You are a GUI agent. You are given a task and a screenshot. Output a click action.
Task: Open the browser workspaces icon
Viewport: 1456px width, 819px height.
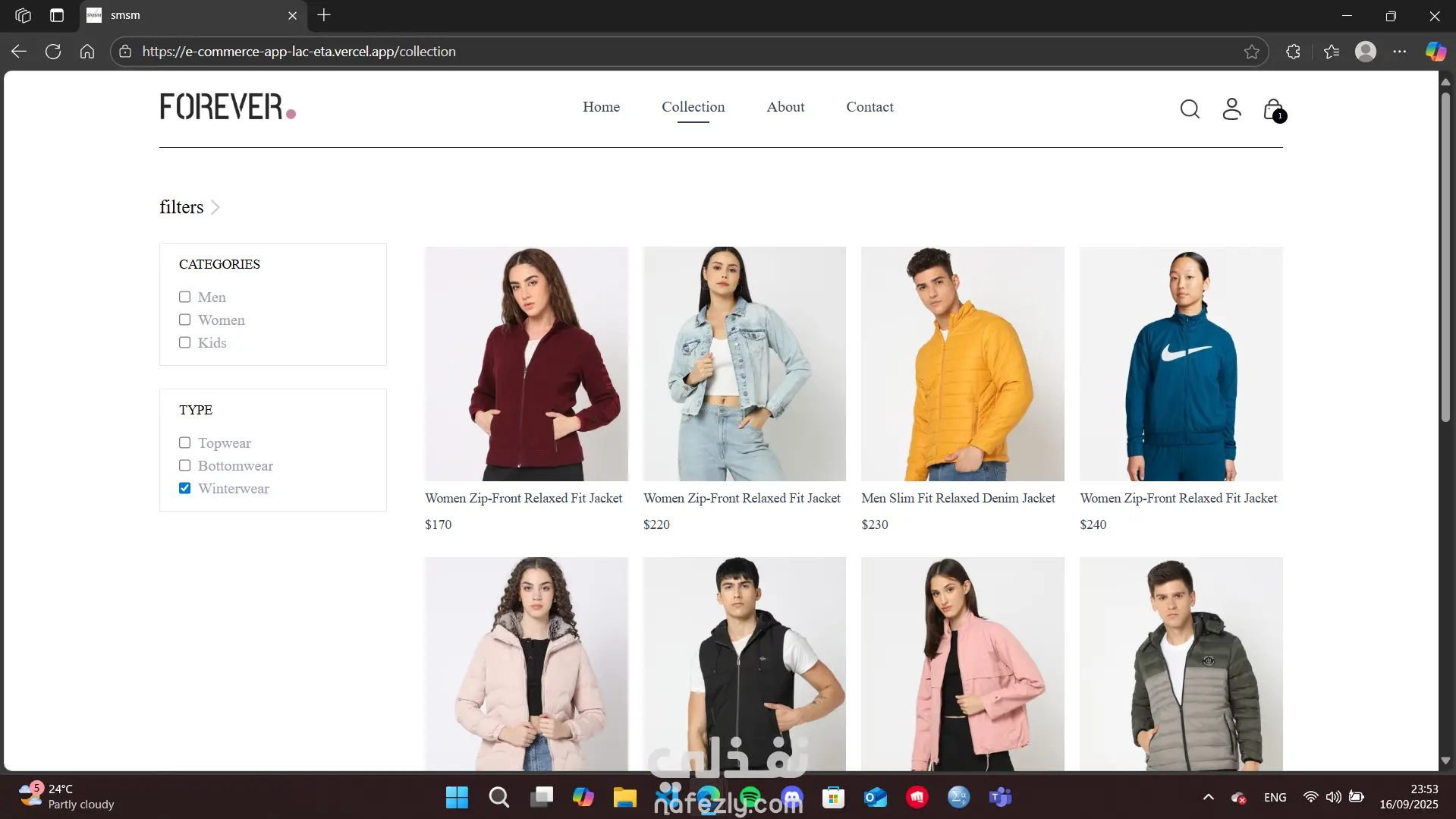(x=23, y=15)
